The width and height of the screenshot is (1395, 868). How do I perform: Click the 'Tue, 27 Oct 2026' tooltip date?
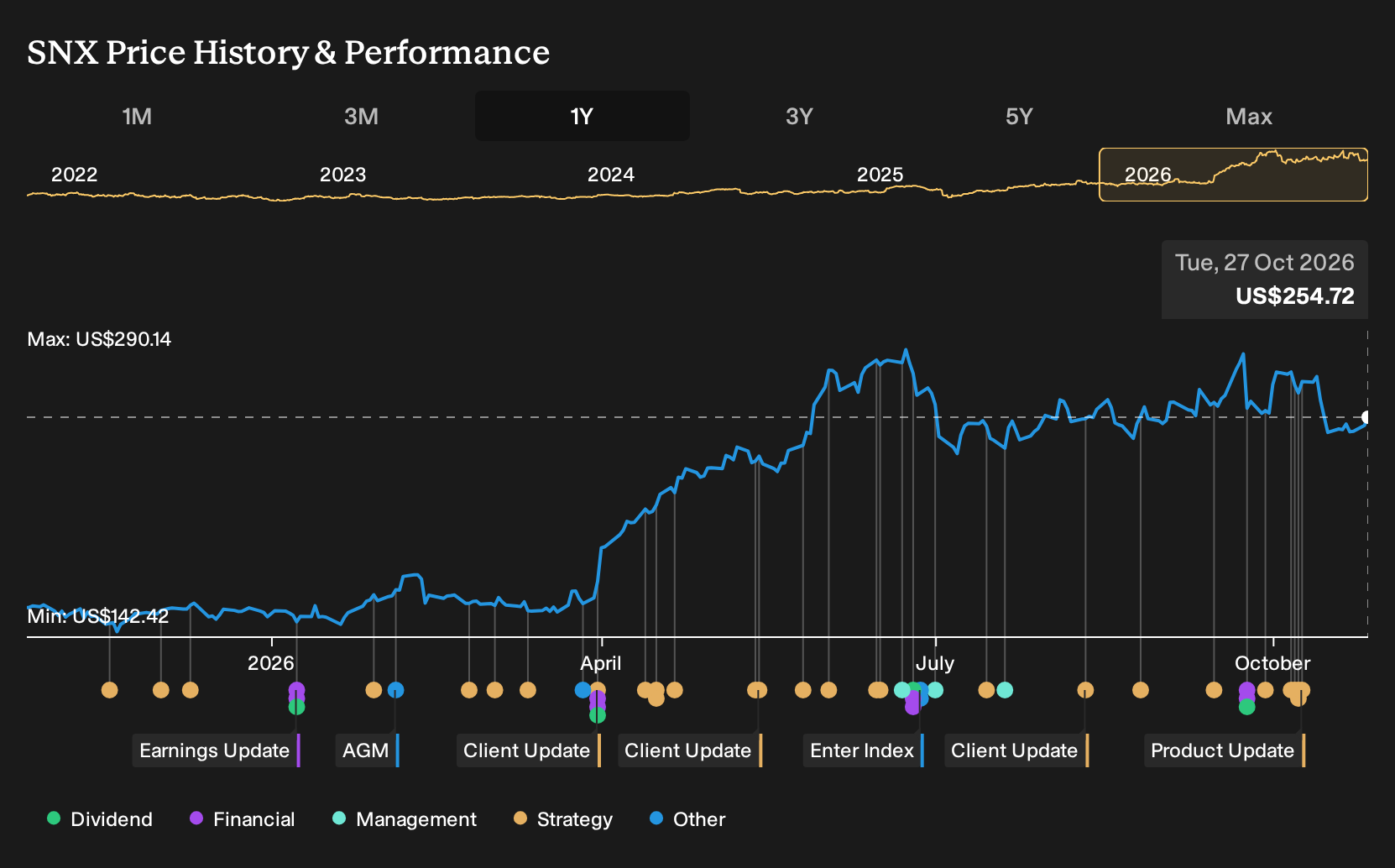click(x=1265, y=263)
